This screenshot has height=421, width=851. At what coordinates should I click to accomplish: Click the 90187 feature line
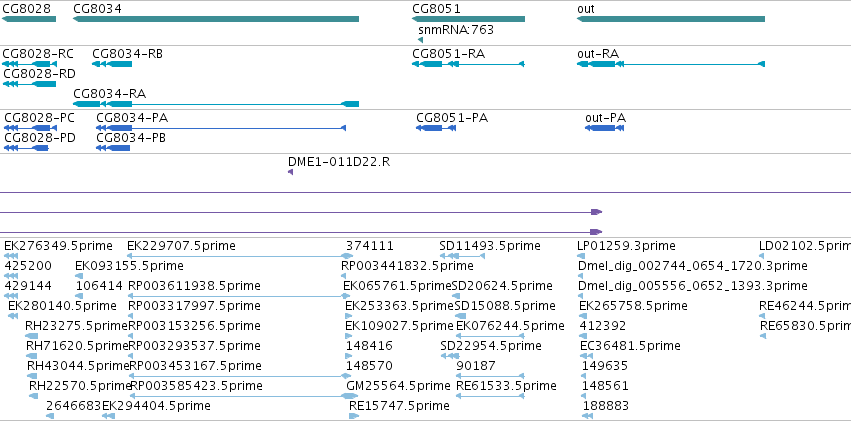point(491,375)
